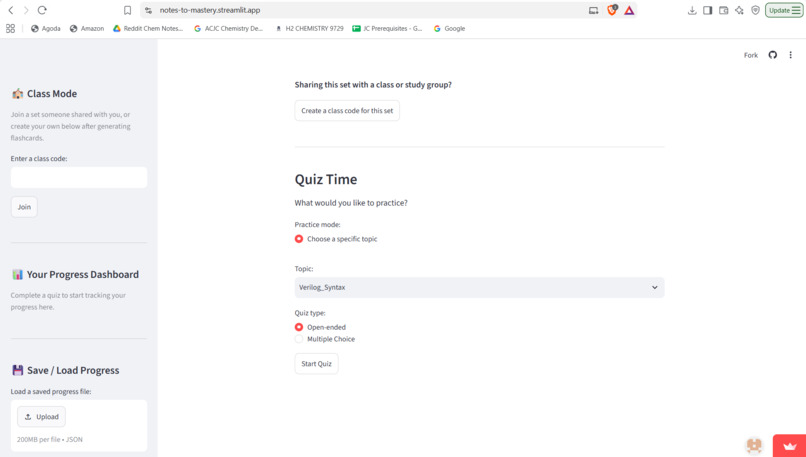
Task: Click Upload to load a progress file
Action: [x=41, y=417]
